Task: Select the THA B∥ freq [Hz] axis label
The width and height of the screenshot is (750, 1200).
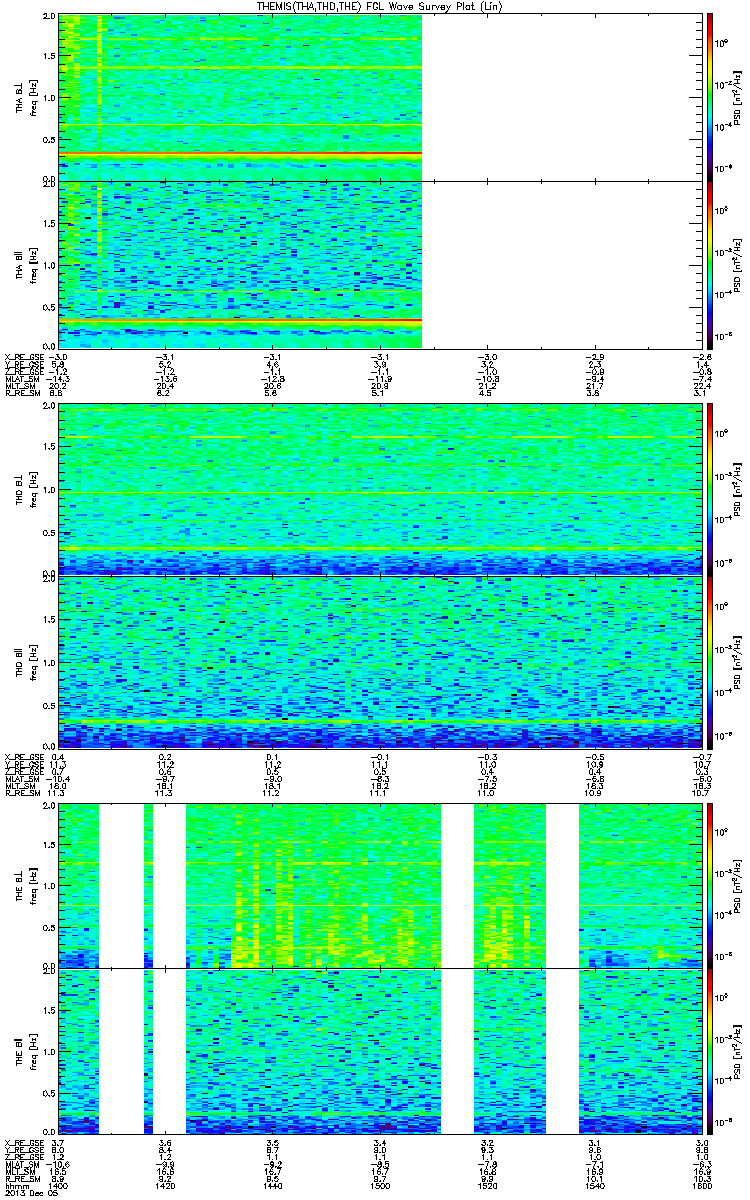Action: [26, 265]
